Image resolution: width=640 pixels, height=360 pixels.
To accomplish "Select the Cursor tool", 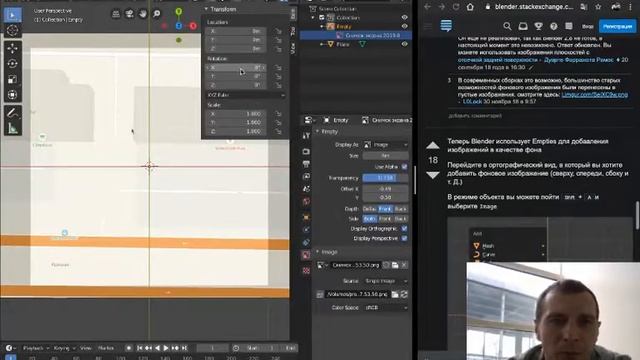I will click(13, 31).
